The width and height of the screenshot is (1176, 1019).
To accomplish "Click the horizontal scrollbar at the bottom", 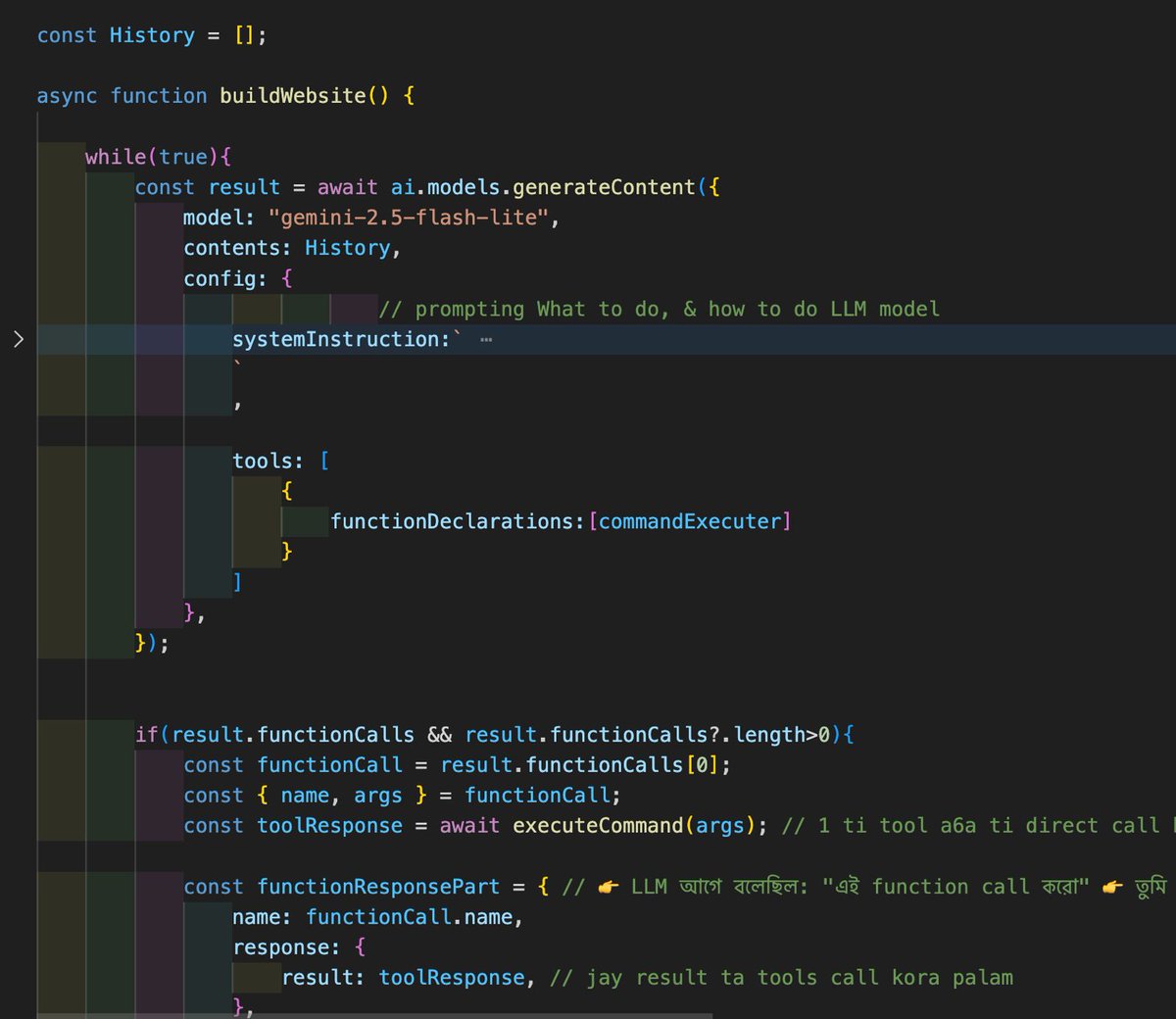I will pyautogui.click(x=374, y=1015).
